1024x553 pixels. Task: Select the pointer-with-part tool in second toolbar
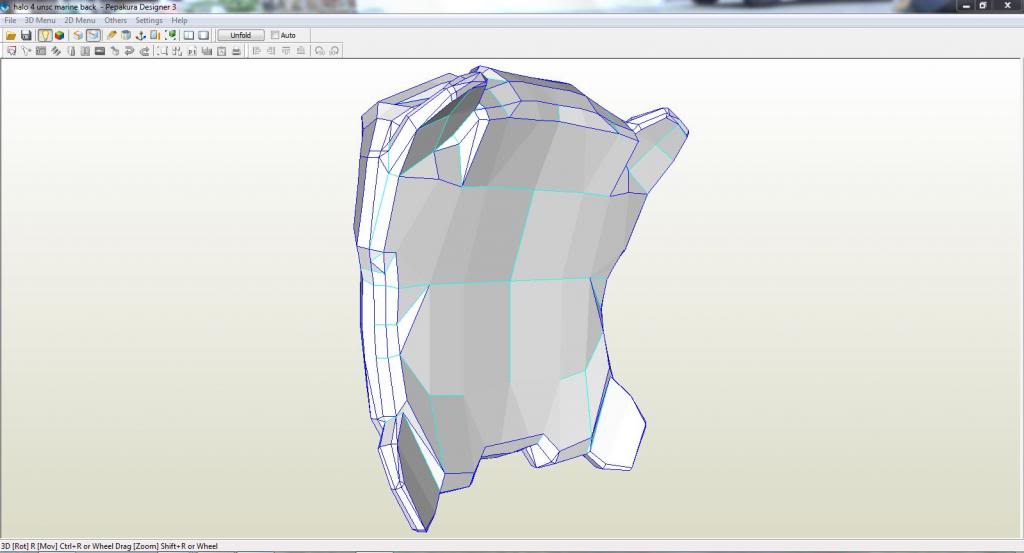(26, 51)
